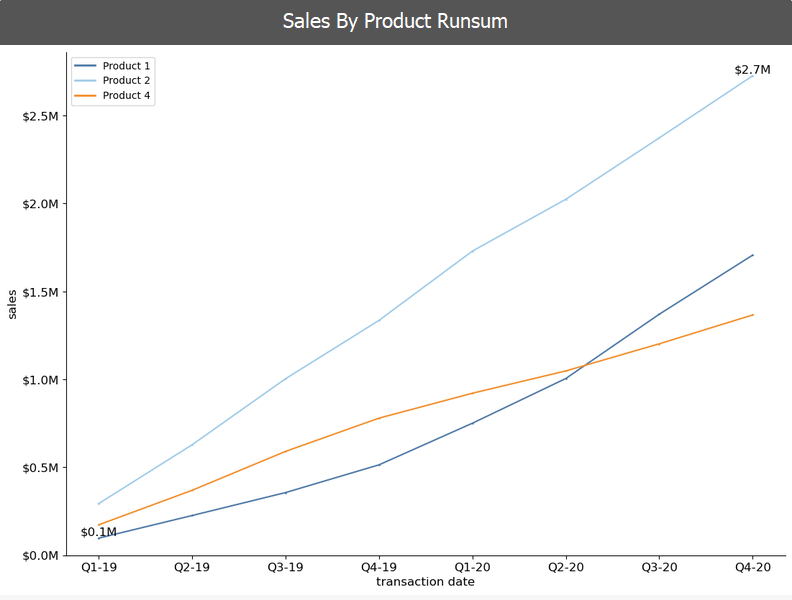This screenshot has height=600, width=792.
Task: Click the Q2-19 x-axis label
Action: click(192, 567)
